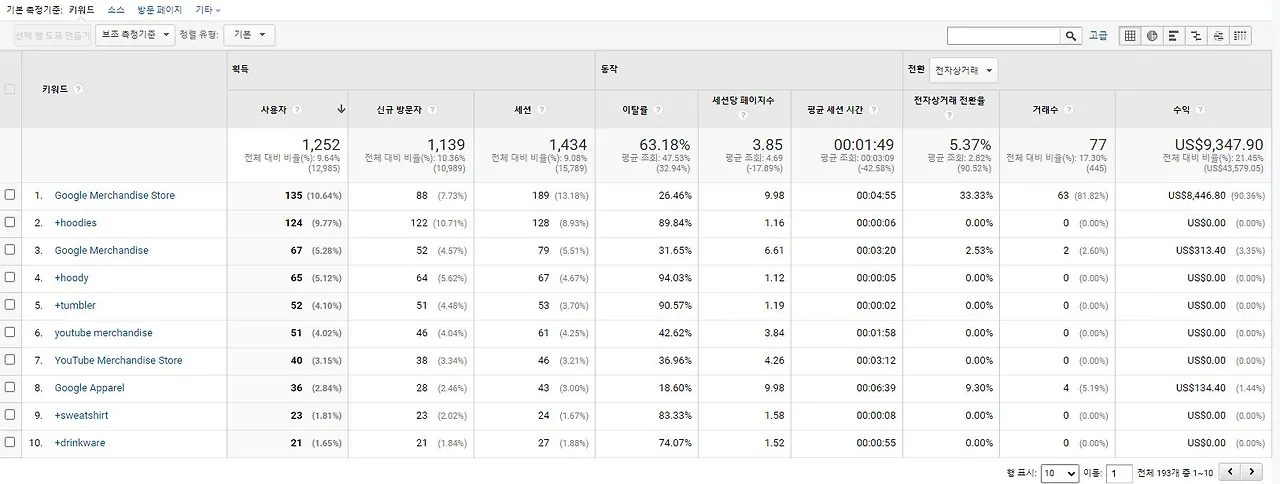1280x484 pixels.
Task: Check the box for +hoody row
Action: pyautogui.click(x=10, y=277)
